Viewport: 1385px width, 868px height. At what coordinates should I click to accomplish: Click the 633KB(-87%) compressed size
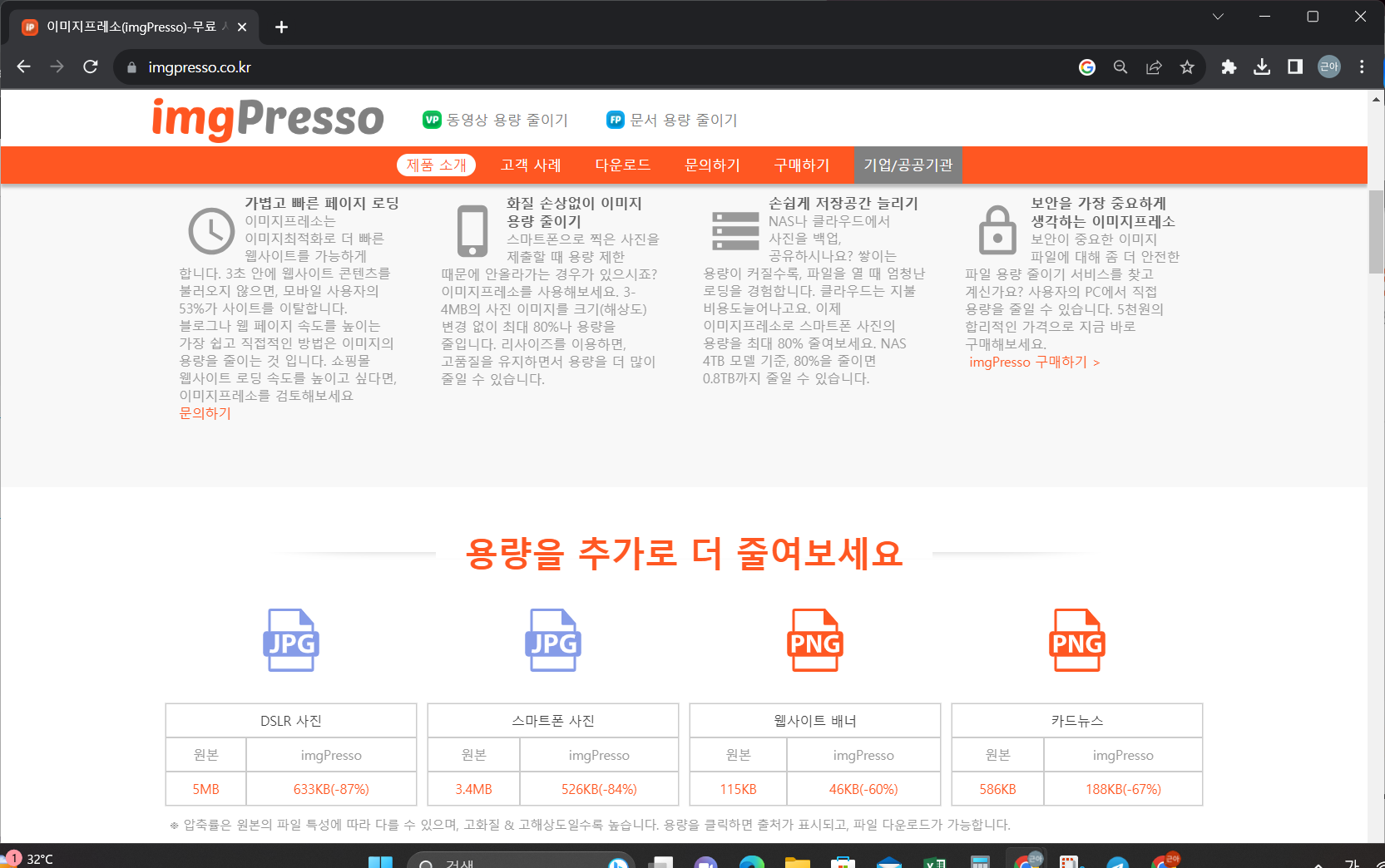[331, 789]
